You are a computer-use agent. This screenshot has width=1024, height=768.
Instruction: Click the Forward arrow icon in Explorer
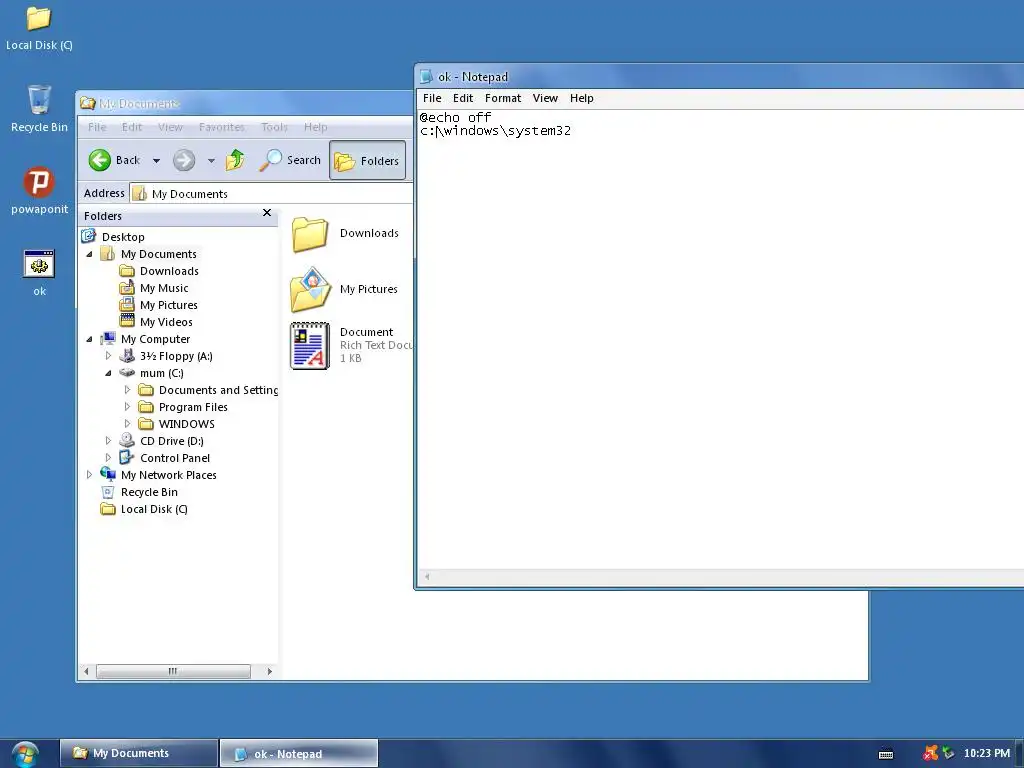click(184, 160)
